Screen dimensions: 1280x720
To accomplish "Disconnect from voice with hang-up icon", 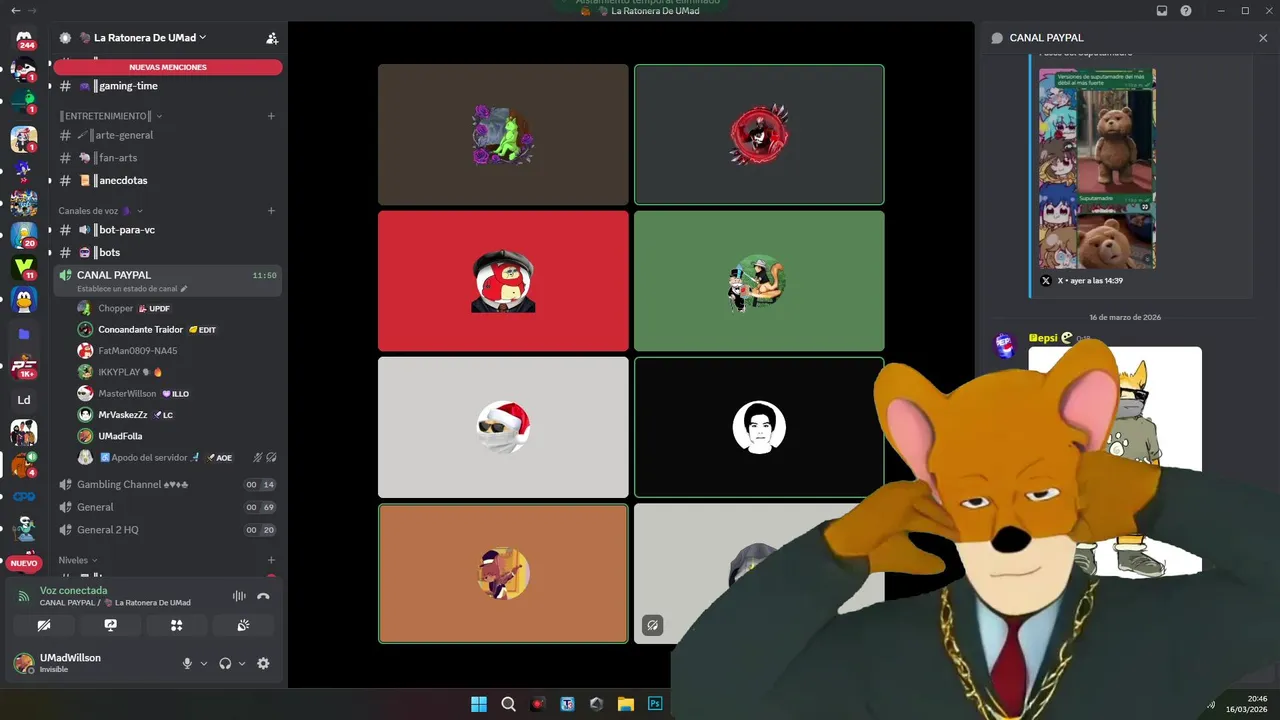I will click(x=263, y=596).
